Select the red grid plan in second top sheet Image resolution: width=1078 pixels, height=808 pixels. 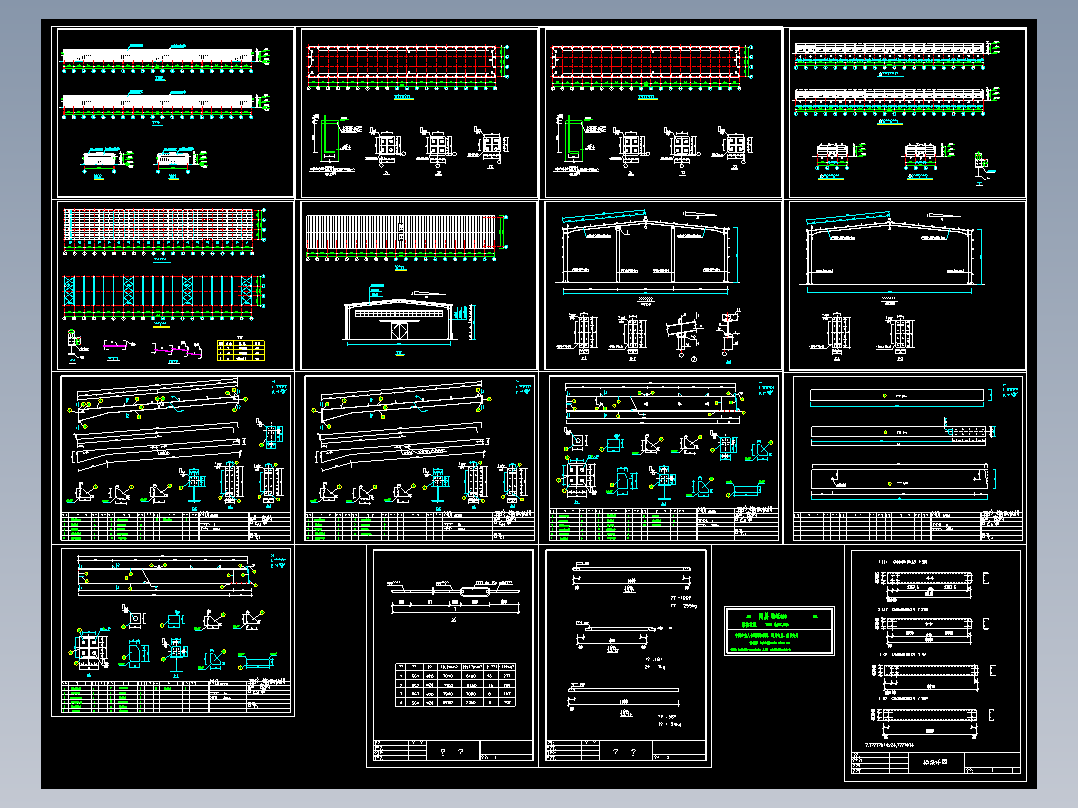pyautogui.click(x=402, y=61)
